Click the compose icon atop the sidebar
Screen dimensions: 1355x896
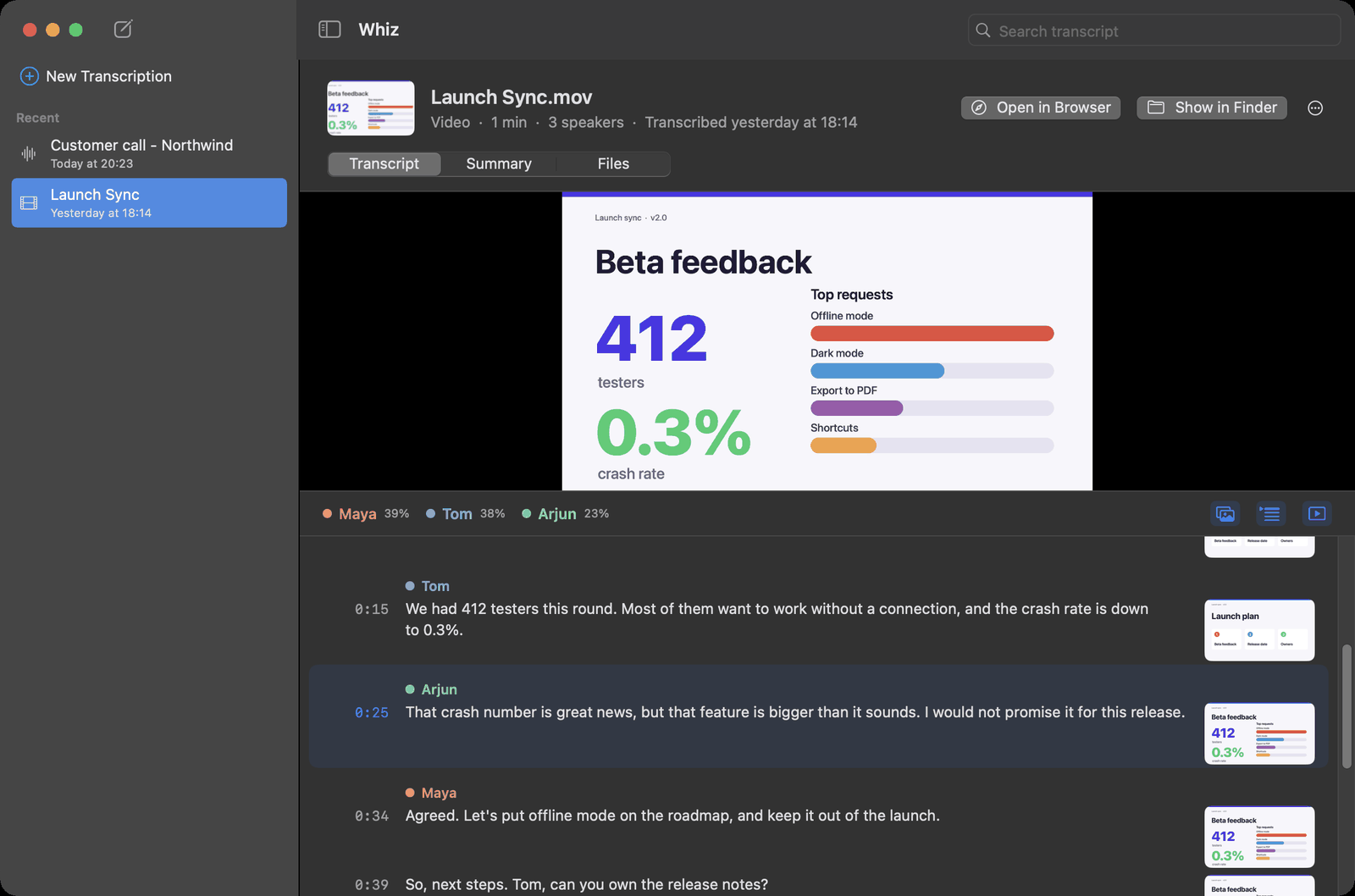pyautogui.click(x=123, y=30)
